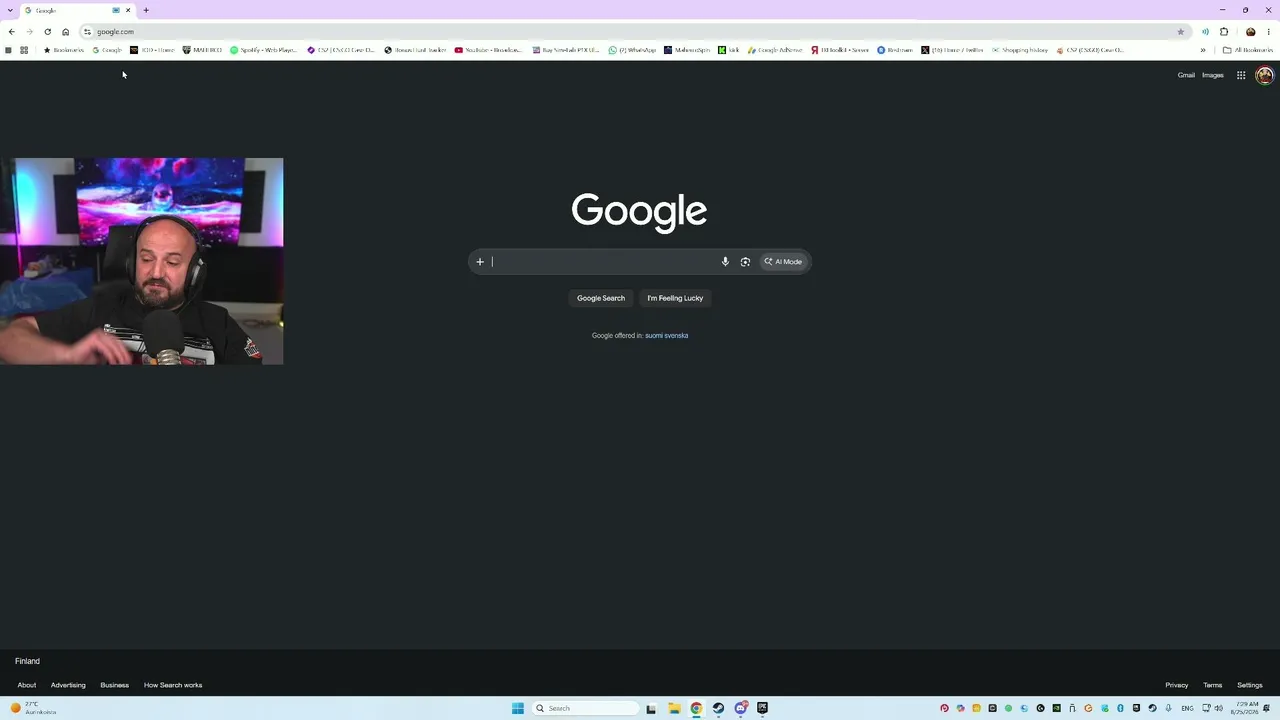Open the Google apps grid
Screen dimensions: 1280x720
pos(1241,75)
